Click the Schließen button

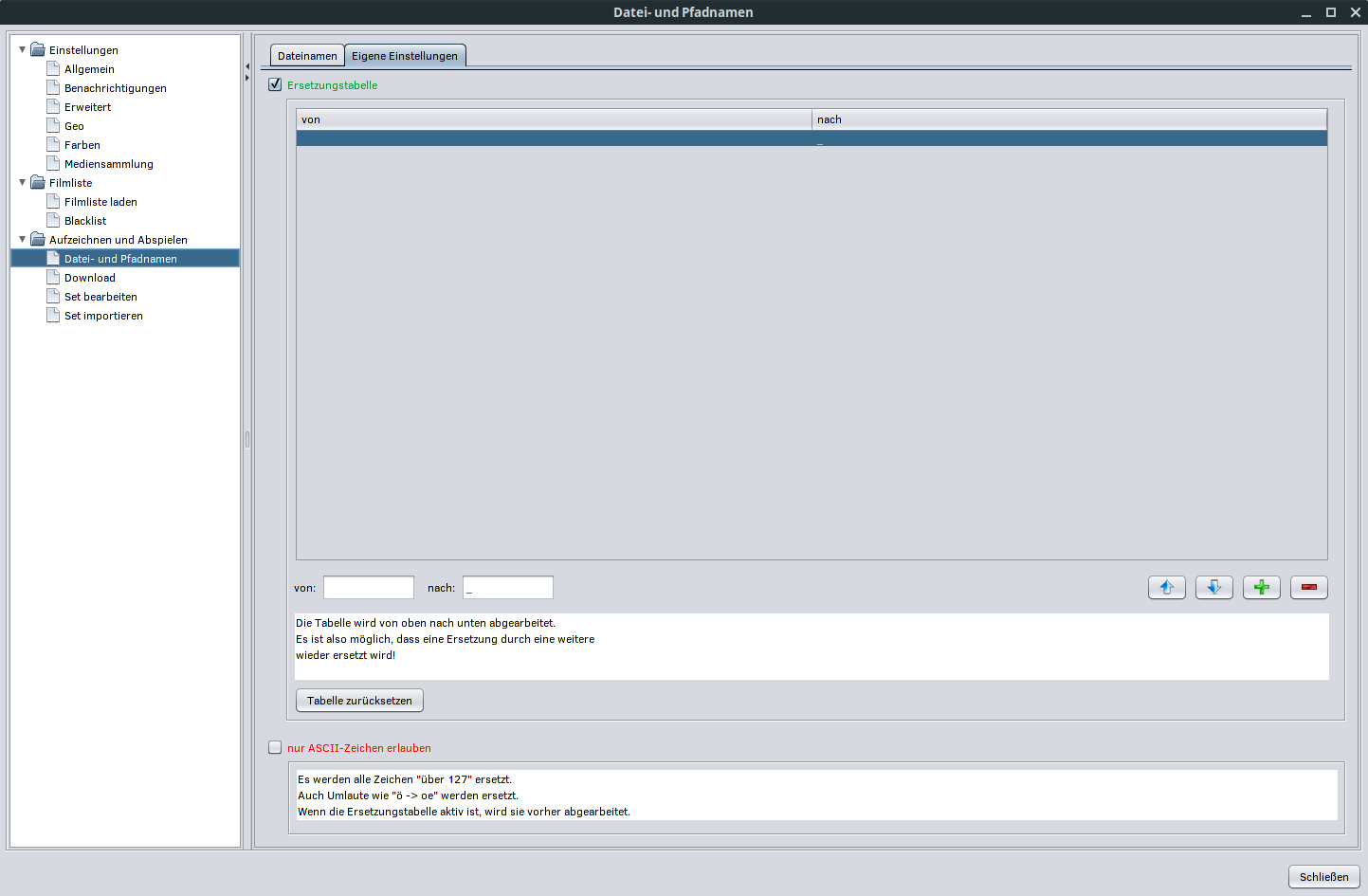tap(1323, 877)
